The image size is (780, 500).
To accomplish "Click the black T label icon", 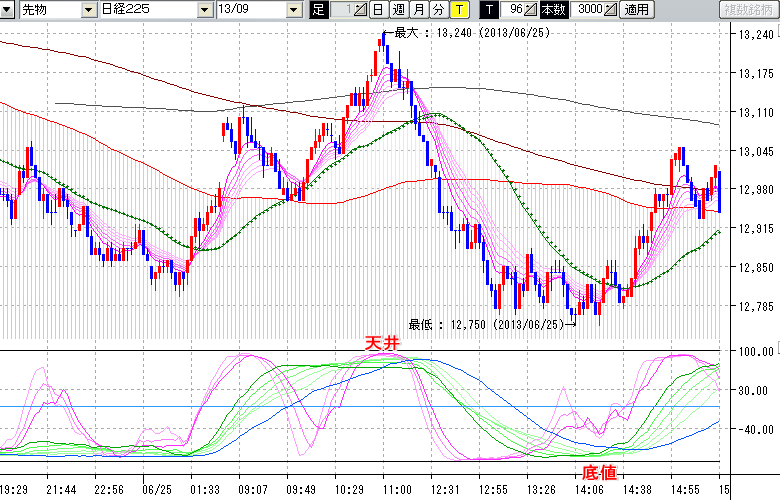I will [x=489, y=10].
